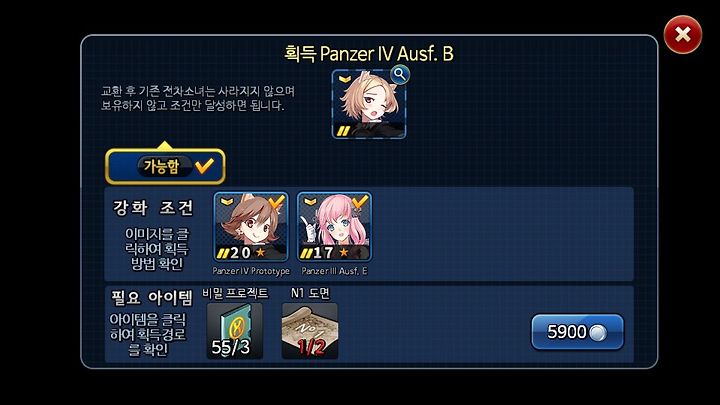Viewport: 720px width, 405px height.
Task: Open the Panzer IV Ausf. B character portrait
Action: (x=369, y=104)
